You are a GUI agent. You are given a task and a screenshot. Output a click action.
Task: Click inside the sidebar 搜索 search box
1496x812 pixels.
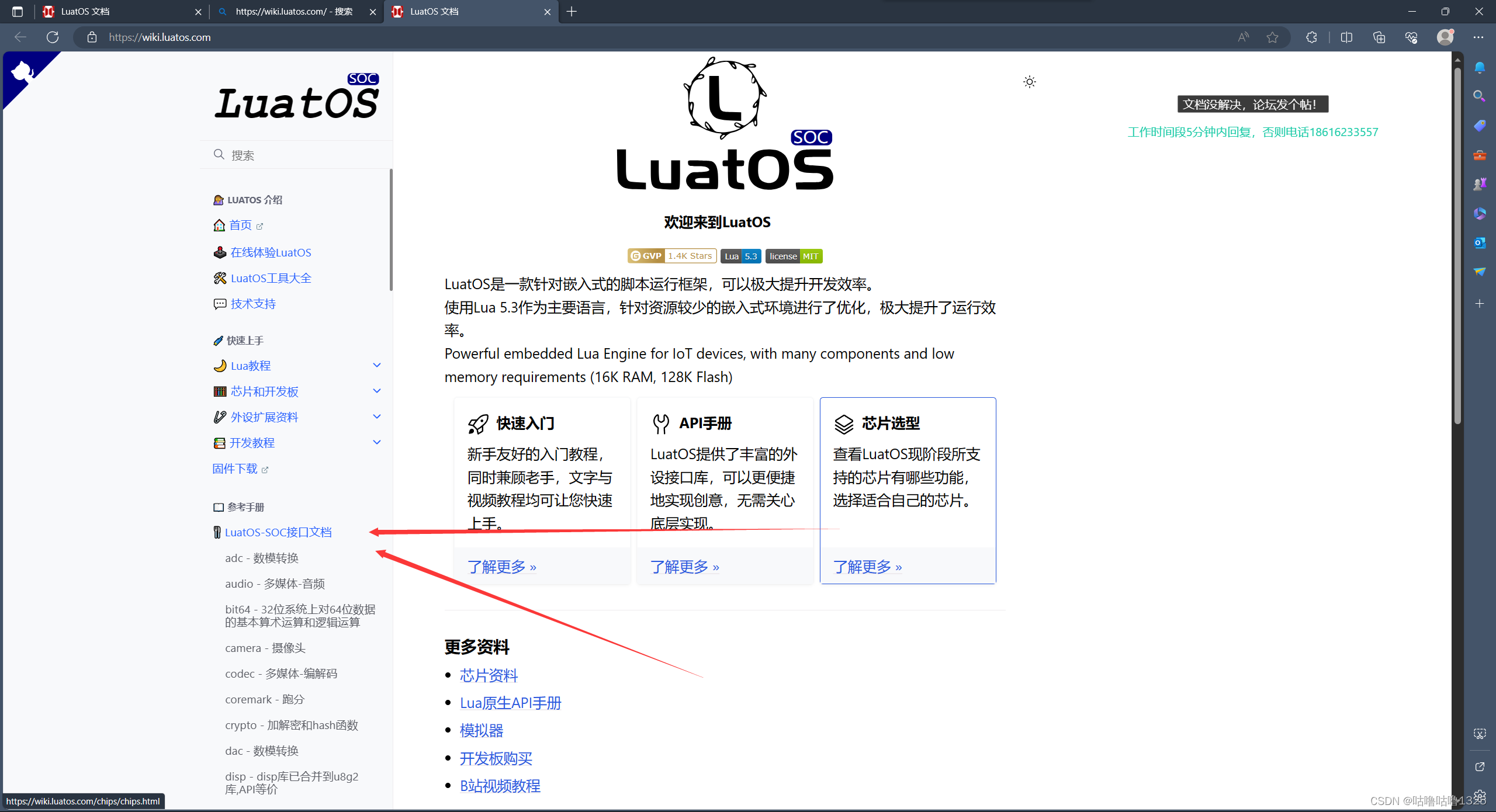pyautogui.click(x=292, y=154)
